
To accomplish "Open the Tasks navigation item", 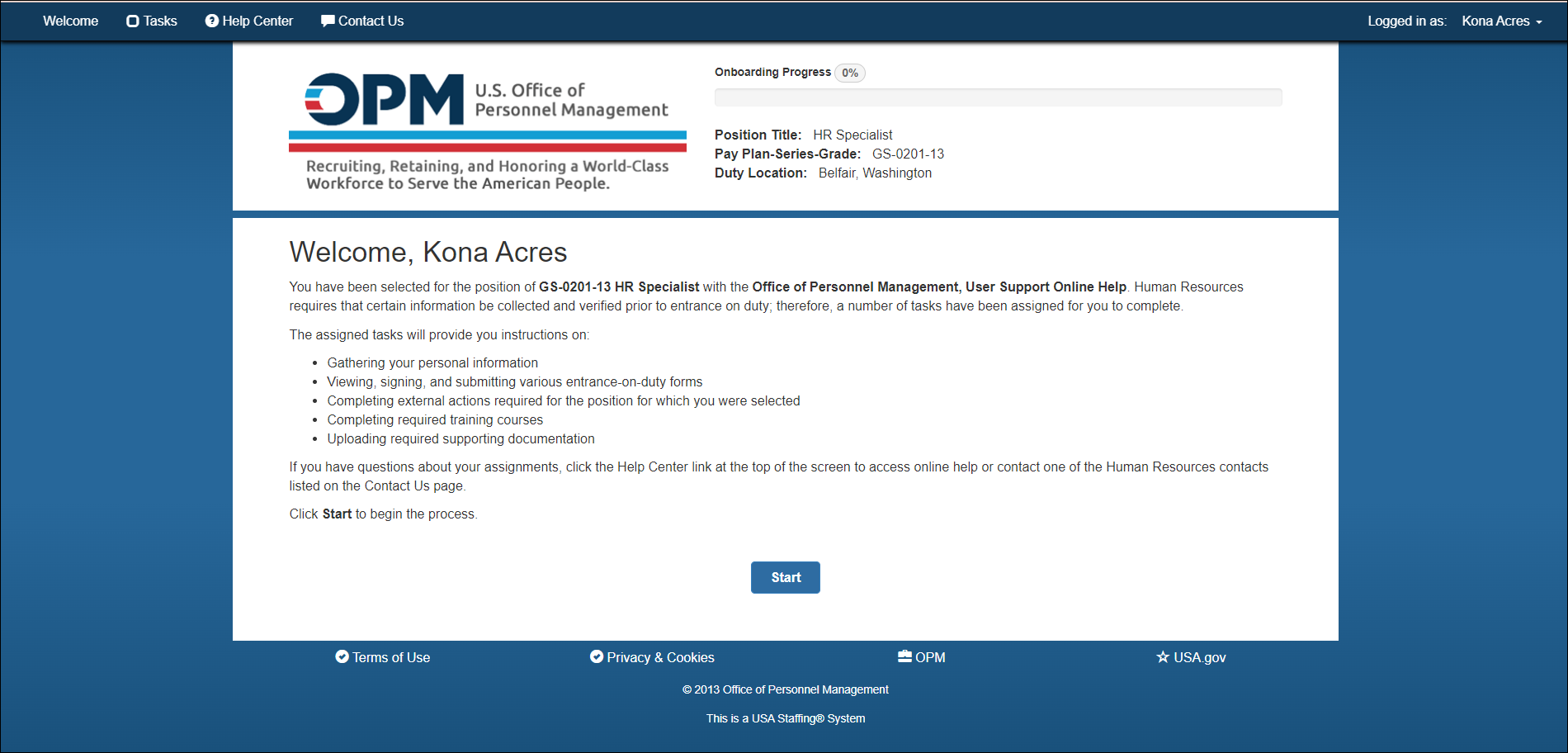I will 152,21.
